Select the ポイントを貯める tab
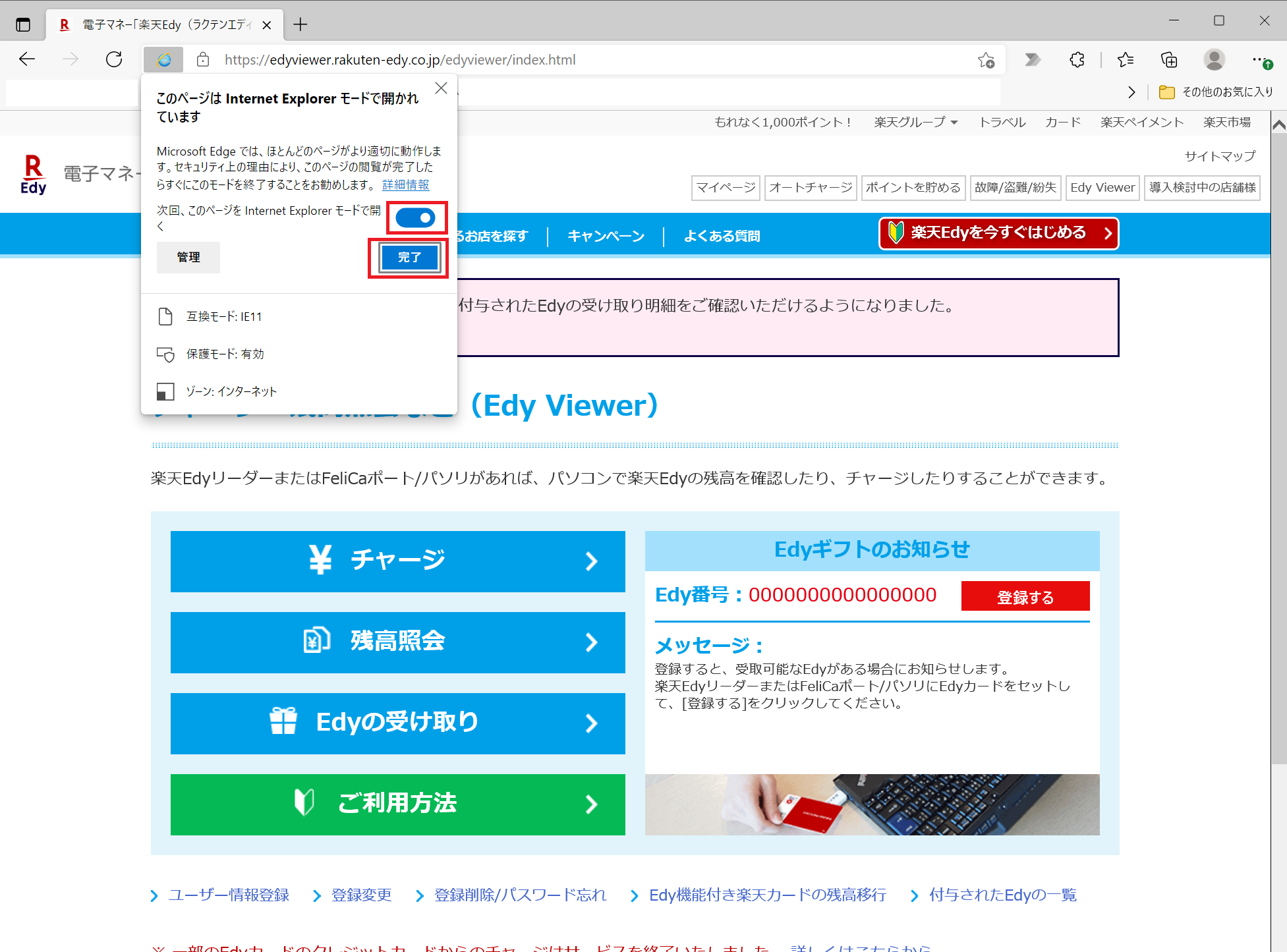The height and width of the screenshot is (952, 1287). click(913, 188)
